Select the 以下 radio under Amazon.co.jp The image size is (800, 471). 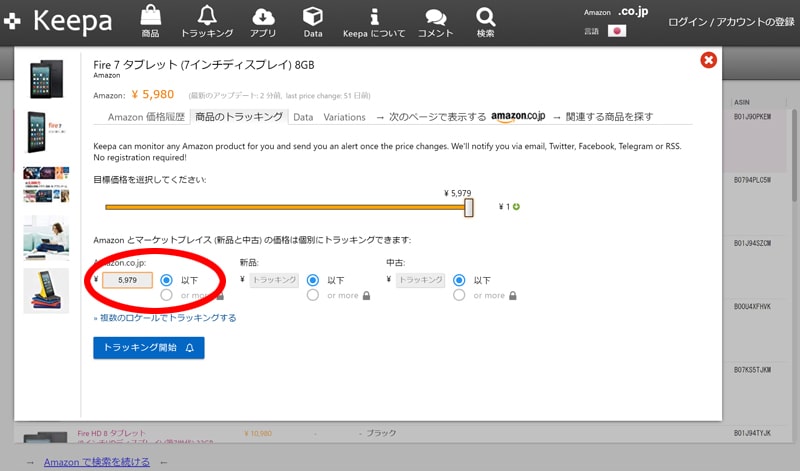pyautogui.click(x=166, y=280)
